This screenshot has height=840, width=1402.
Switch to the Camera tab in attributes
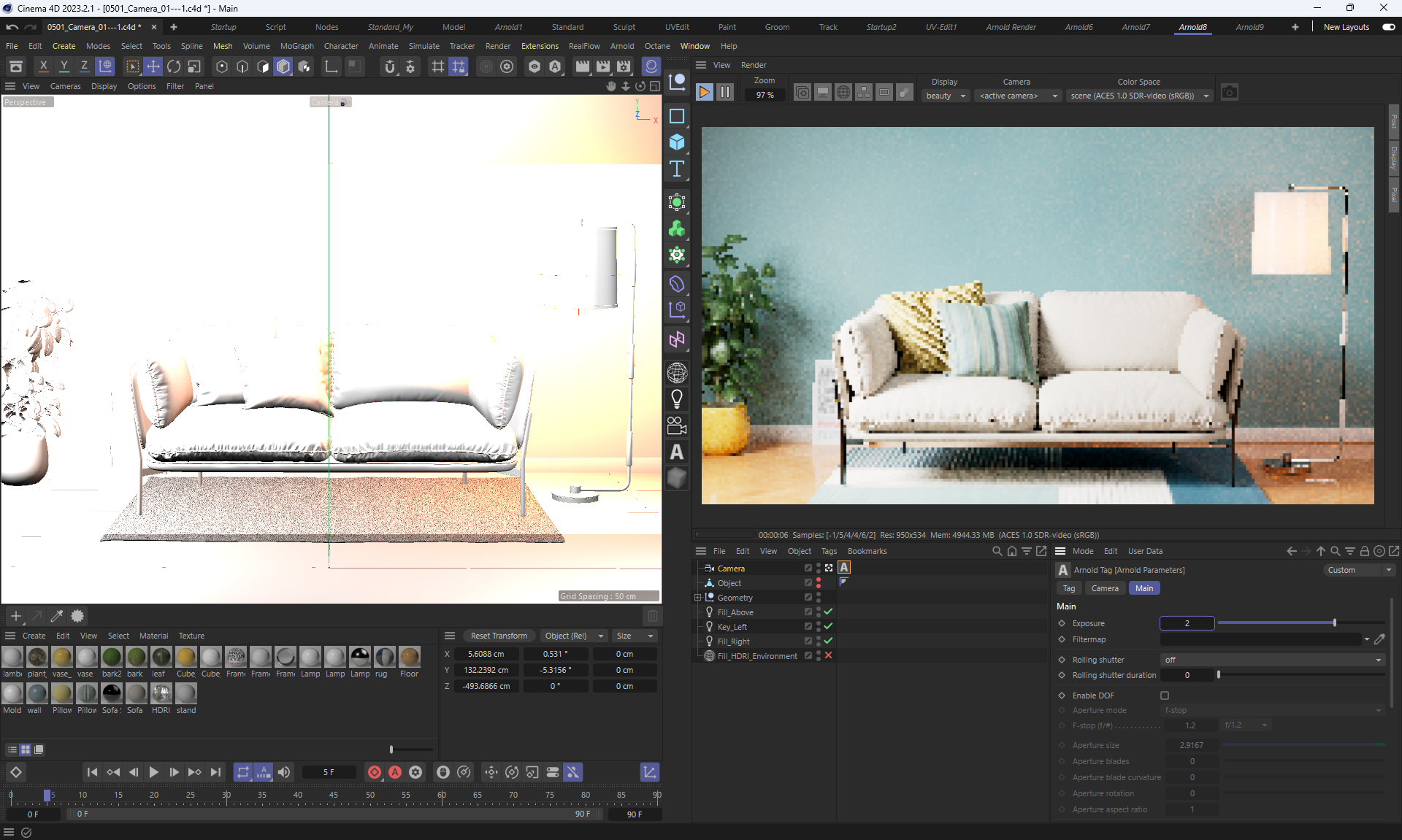(1104, 588)
